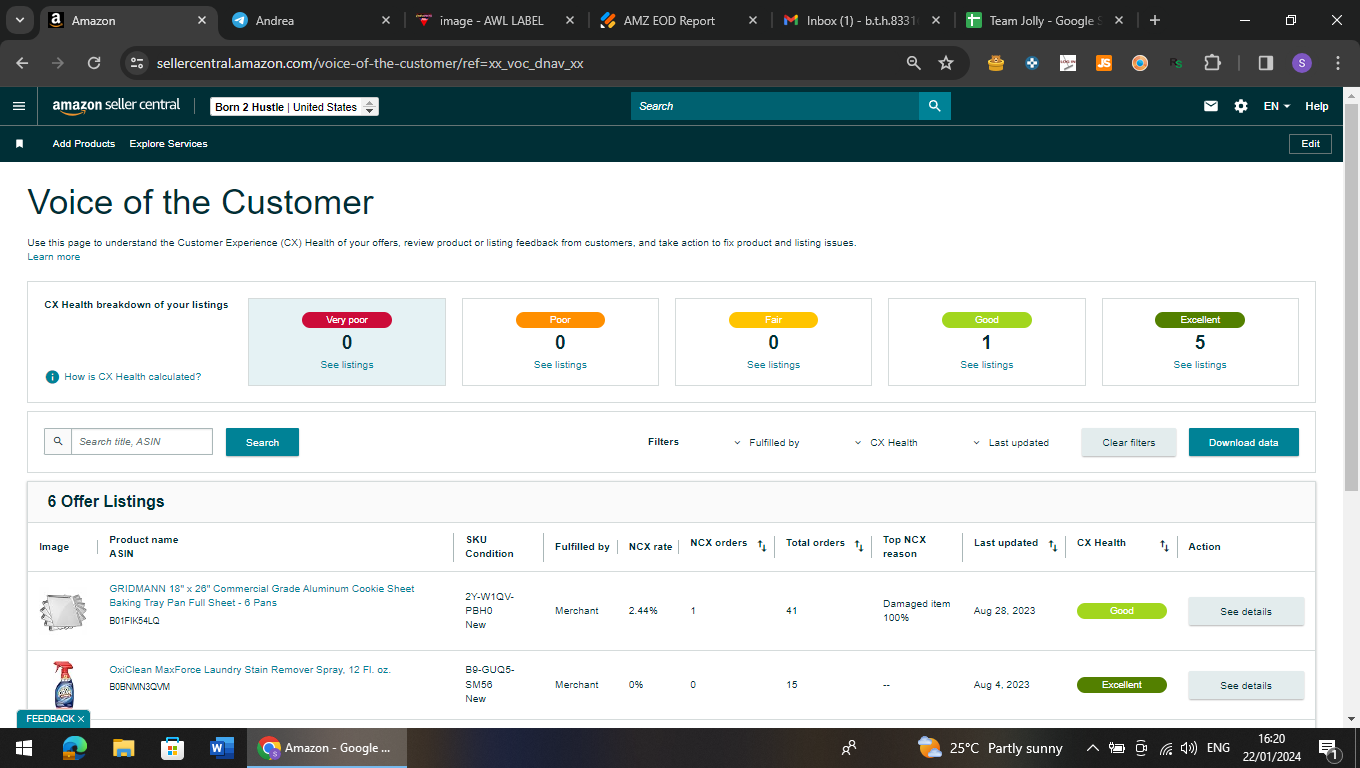Open the Born 2 Hustle marketplace switcher
This screenshot has height=768, width=1360.
coord(294,107)
